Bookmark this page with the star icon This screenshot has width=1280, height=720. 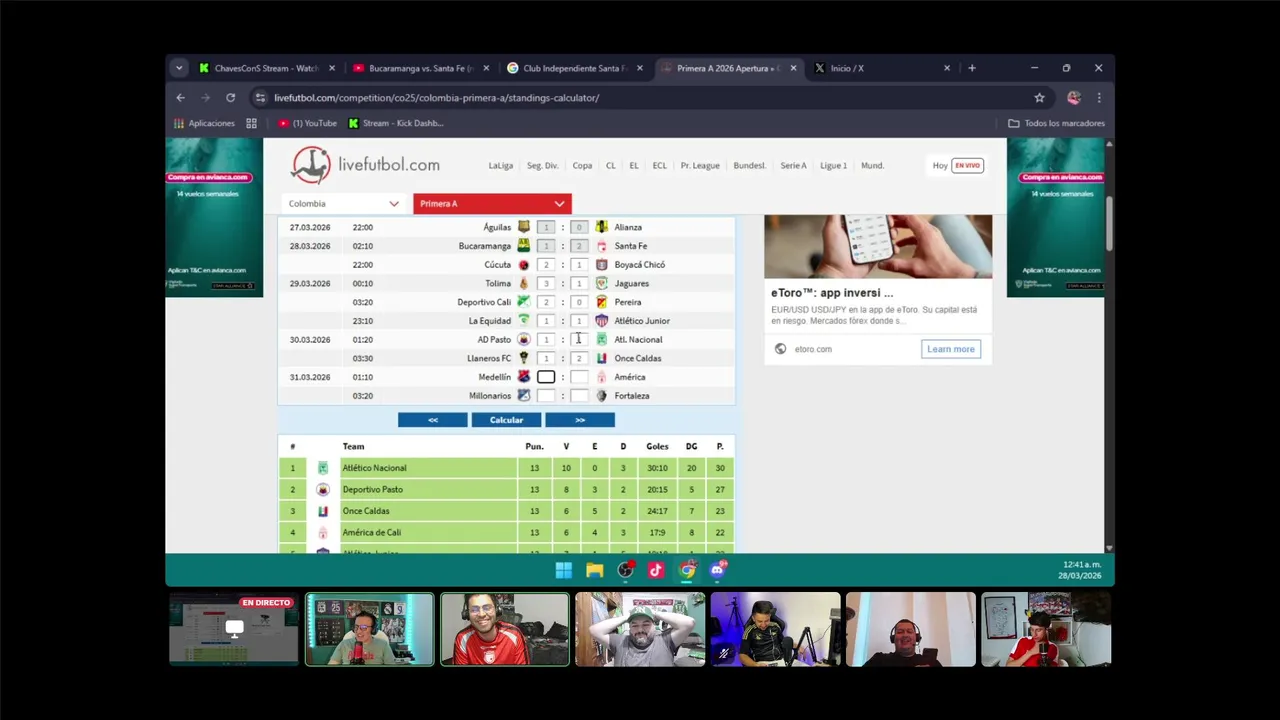click(1039, 98)
